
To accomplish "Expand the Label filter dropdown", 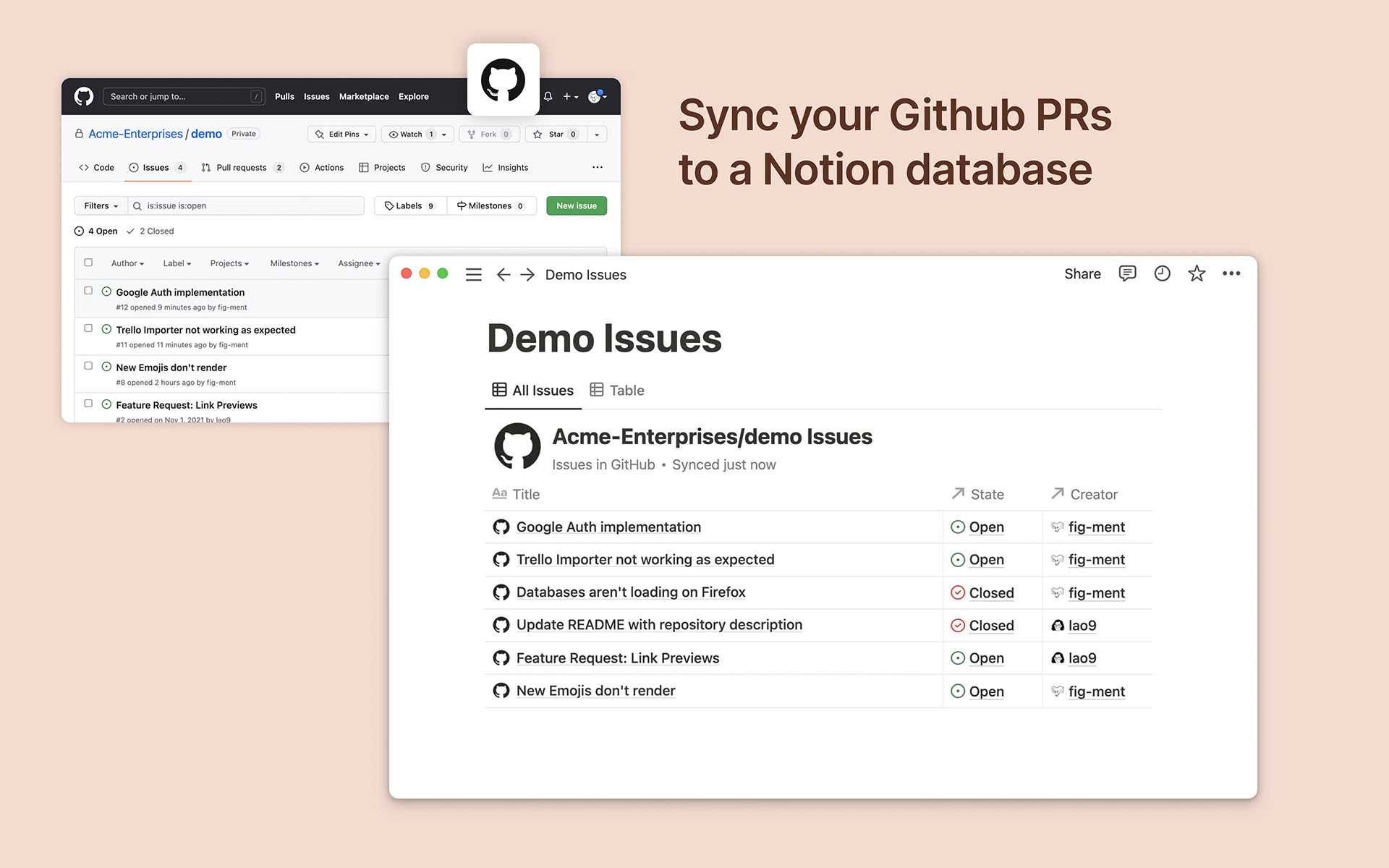I will click(x=177, y=263).
